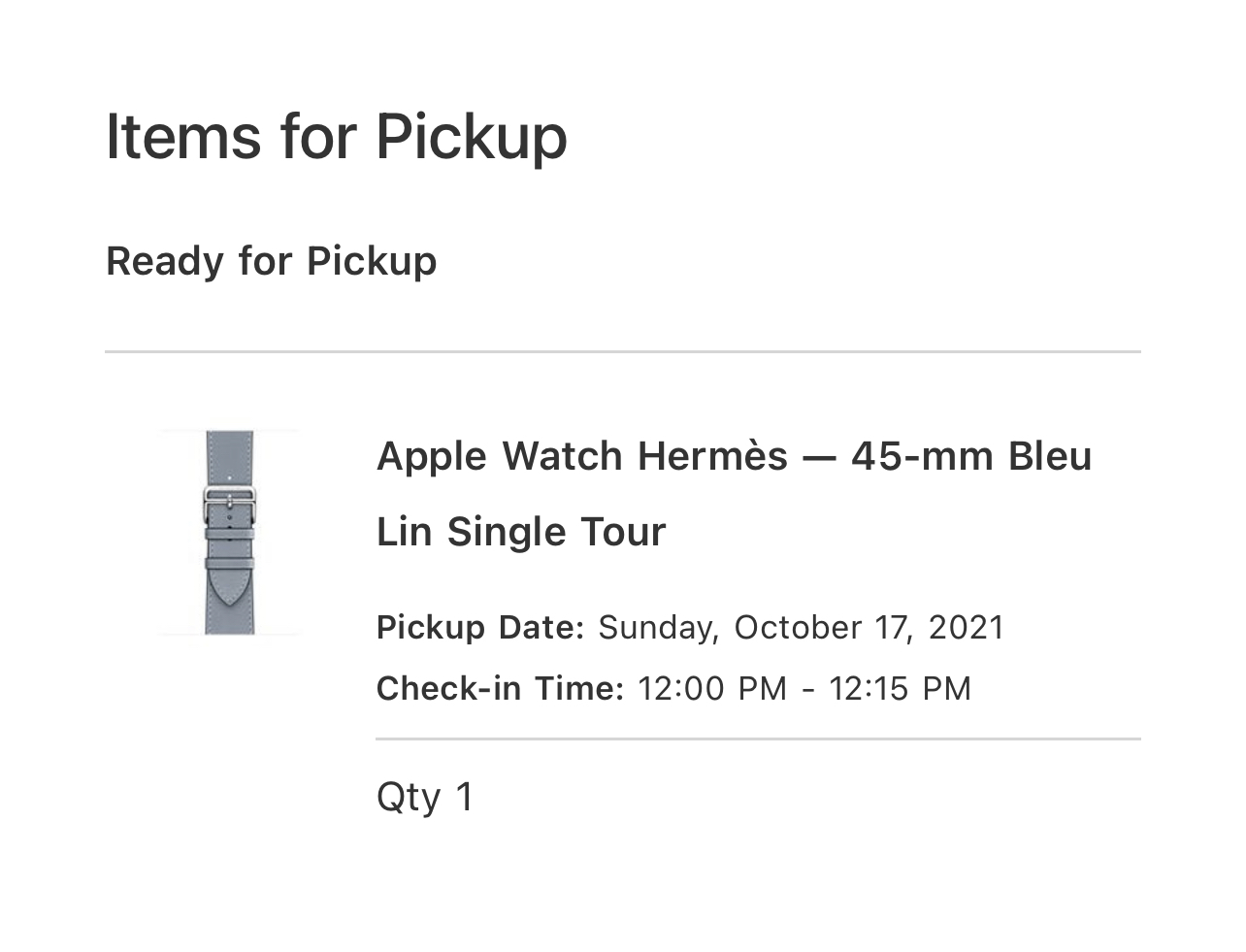This screenshot has width=1246, height=952.
Task: Click the "12:15 PM" check-in end time
Action: click(900, 688)
